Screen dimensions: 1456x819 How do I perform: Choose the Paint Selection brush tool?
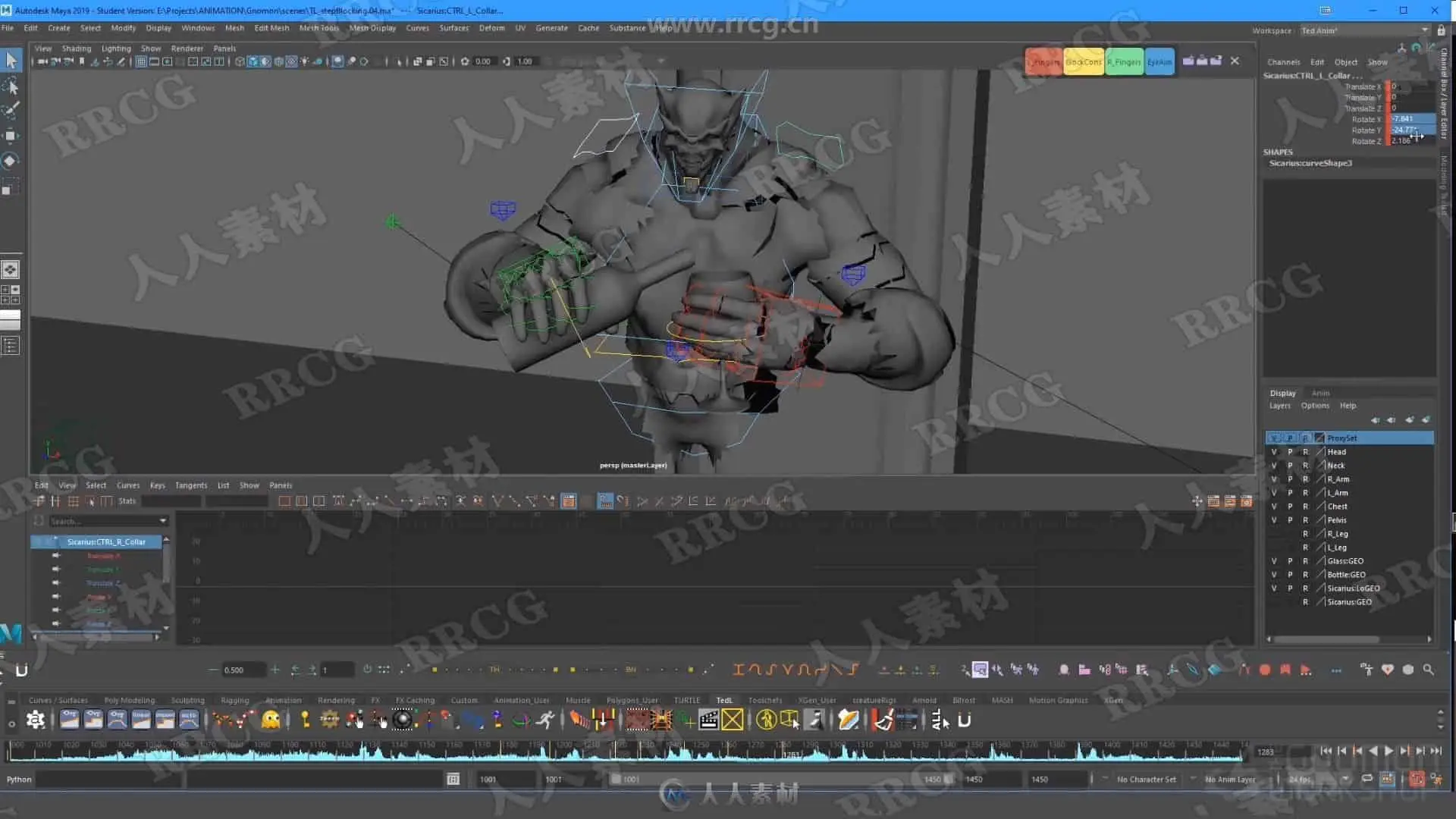point(11,111)
